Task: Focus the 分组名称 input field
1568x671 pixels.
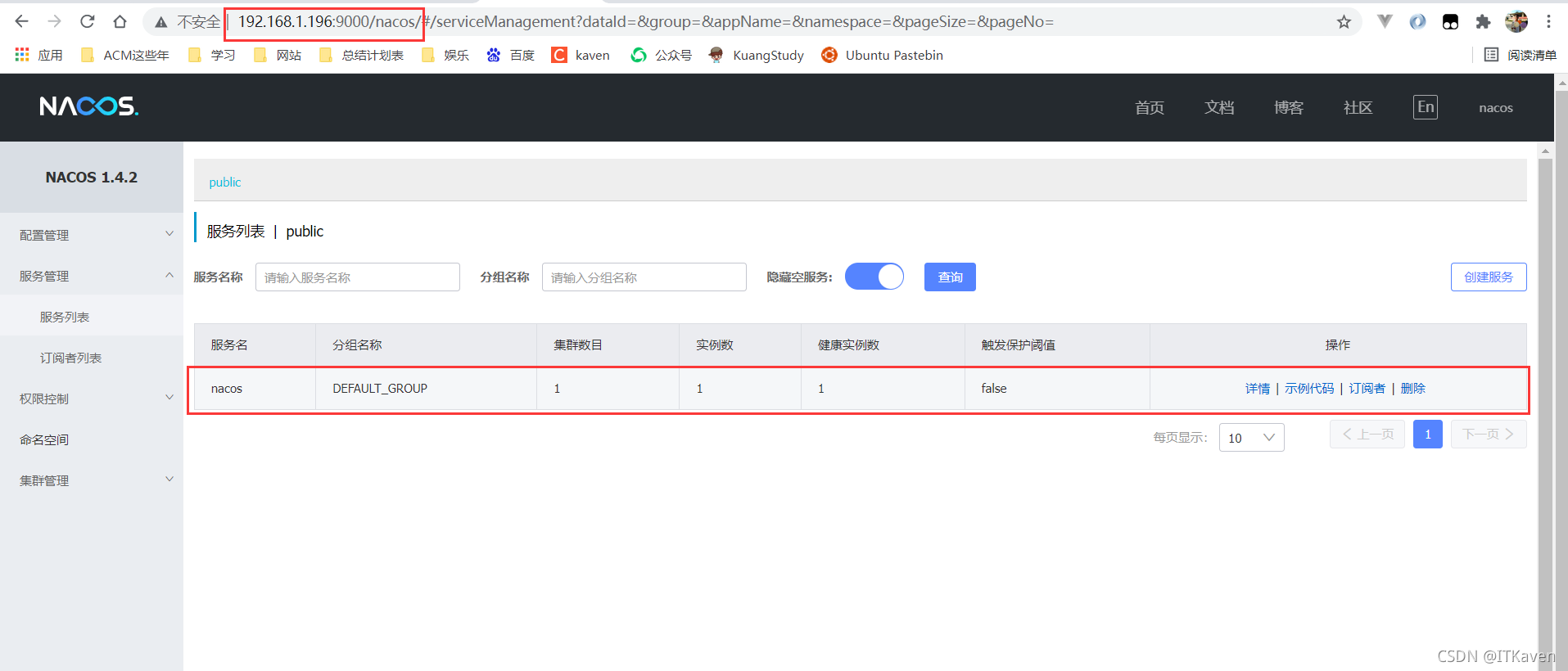Action: [644, 277]
